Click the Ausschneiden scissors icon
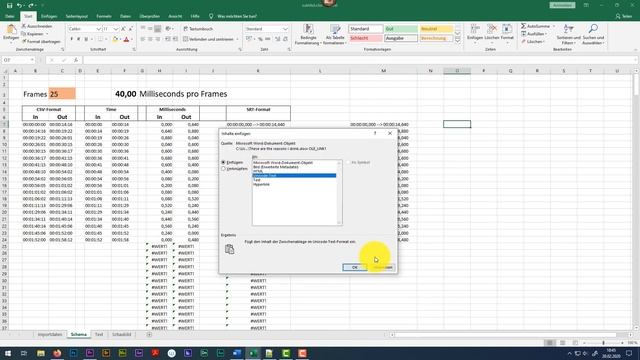 tap(24, 26)
